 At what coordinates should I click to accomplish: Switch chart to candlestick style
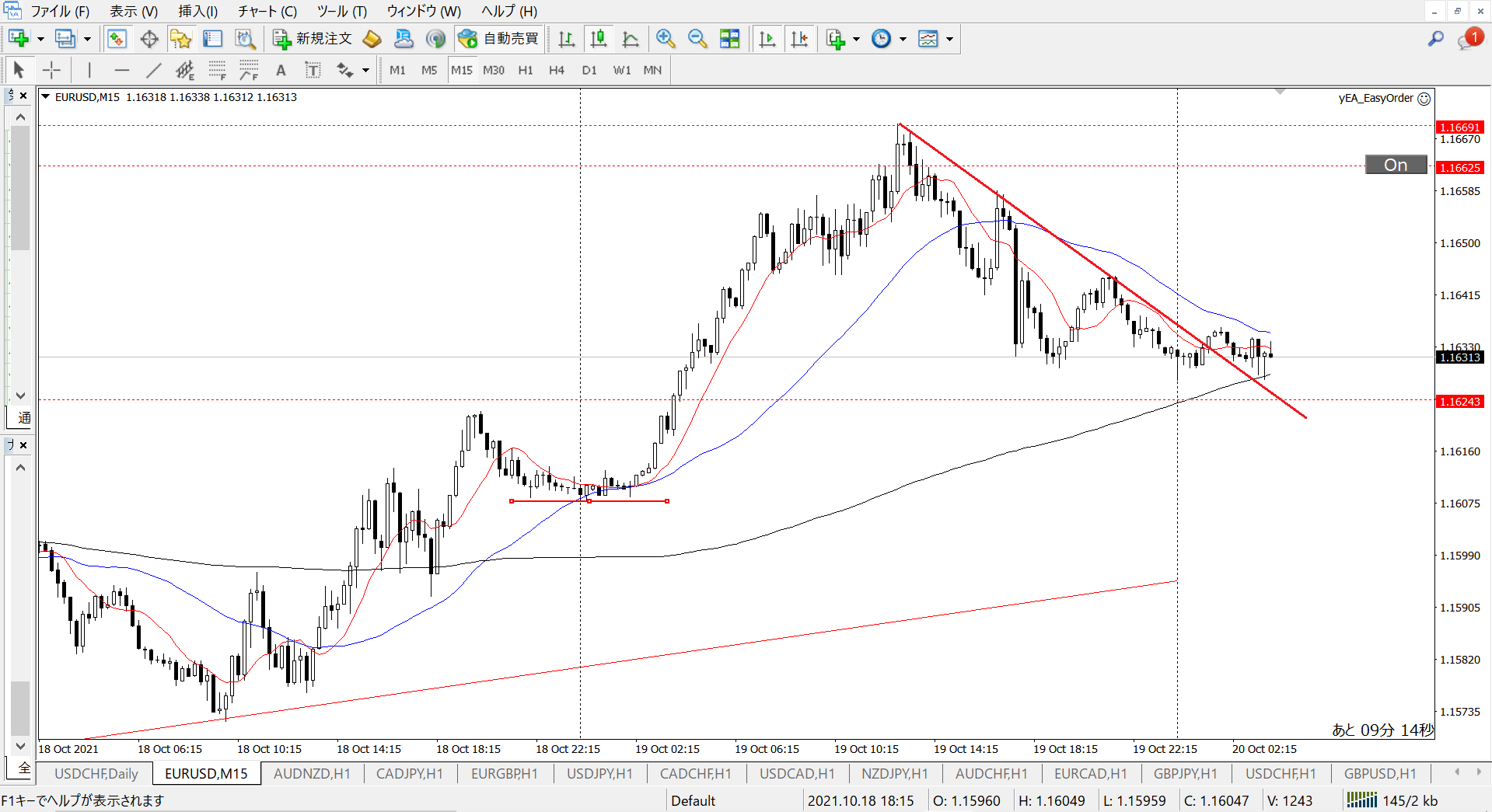pyautogui.click(x=599, y=38)
